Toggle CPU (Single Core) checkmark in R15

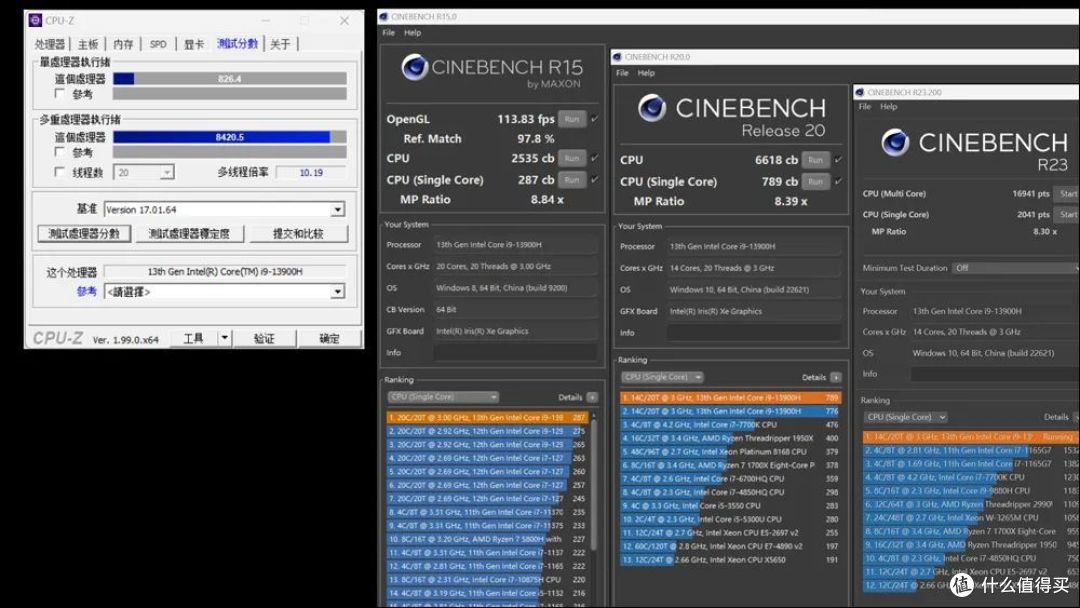pos(594,179)
